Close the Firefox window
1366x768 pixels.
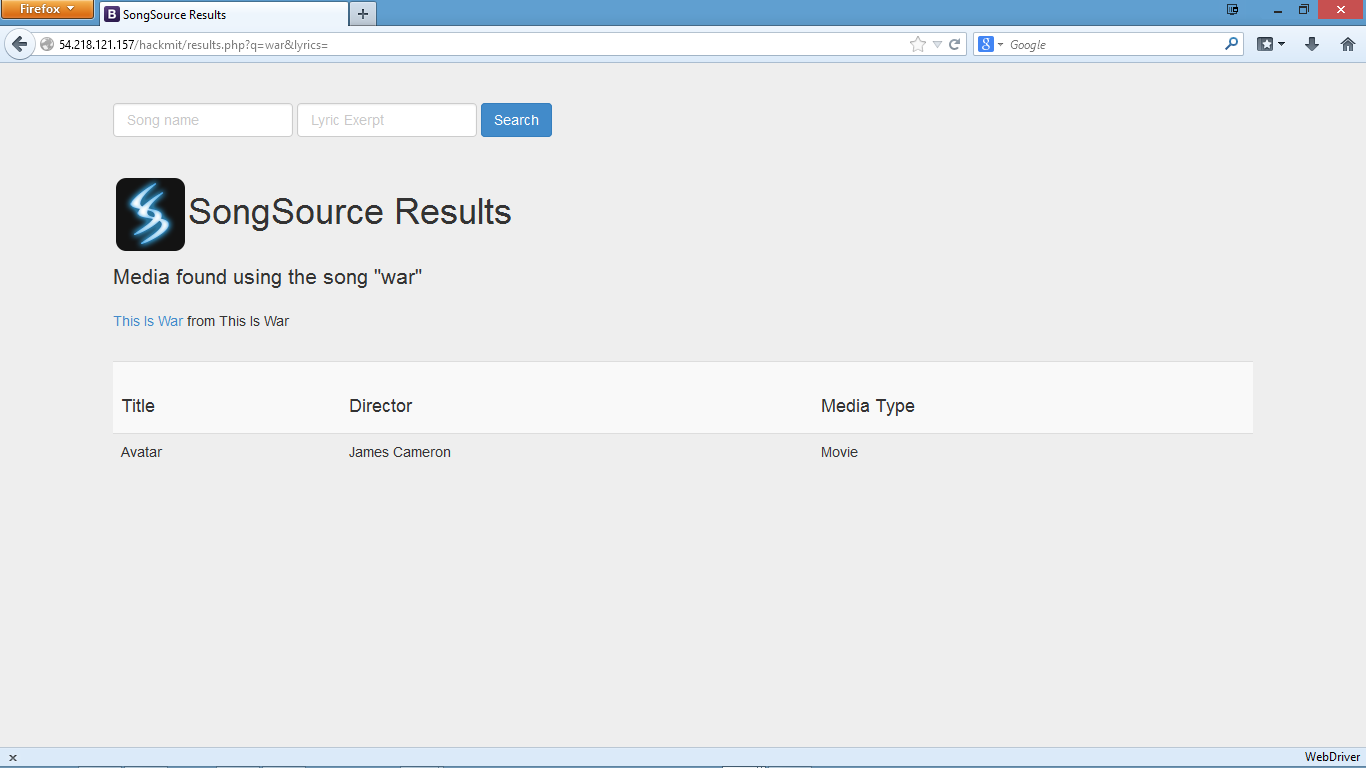click(x=1341, y=9)
